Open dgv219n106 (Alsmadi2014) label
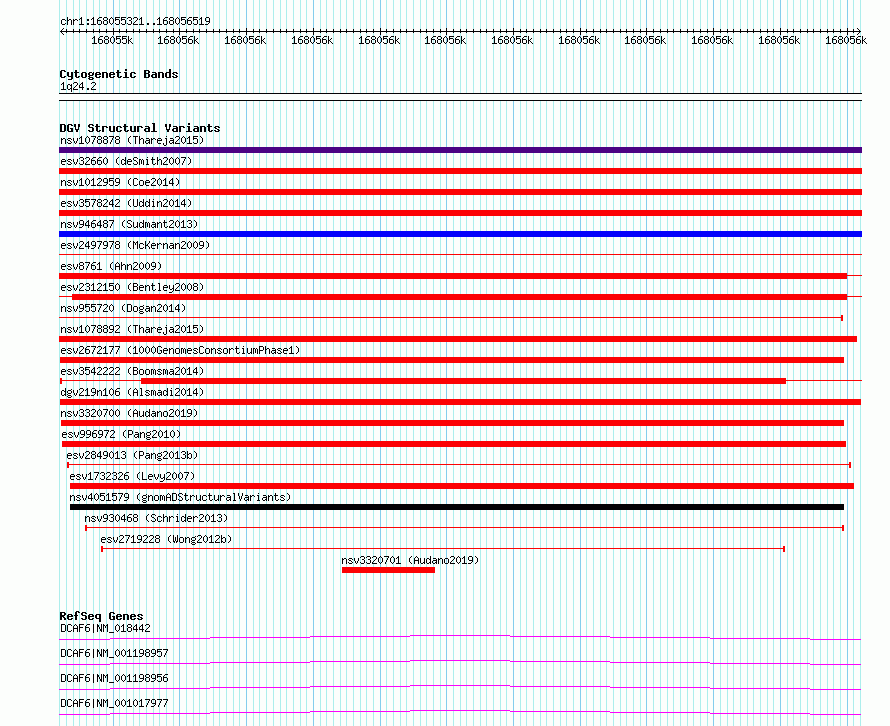890x726 pixels. tap(132, 392)
